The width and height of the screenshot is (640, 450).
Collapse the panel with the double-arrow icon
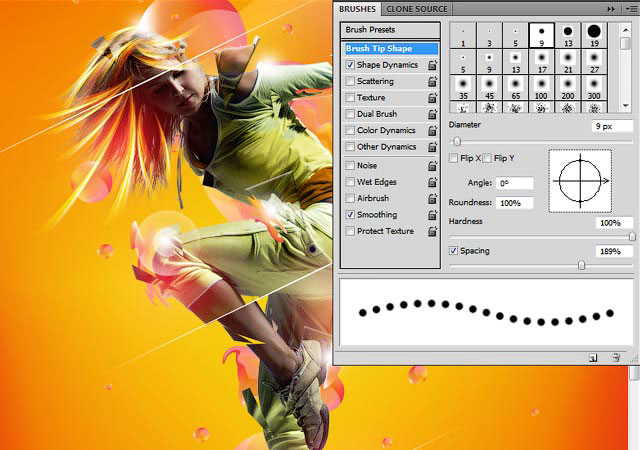611,9
